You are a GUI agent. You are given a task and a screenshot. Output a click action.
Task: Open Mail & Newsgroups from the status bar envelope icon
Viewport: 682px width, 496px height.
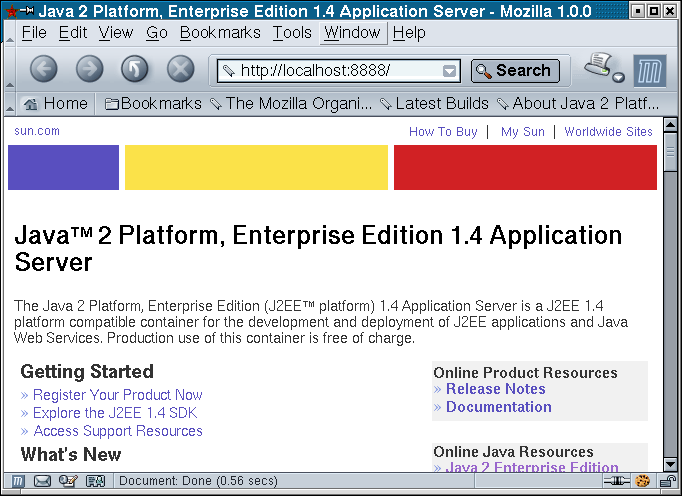click(x=42, y=481)
